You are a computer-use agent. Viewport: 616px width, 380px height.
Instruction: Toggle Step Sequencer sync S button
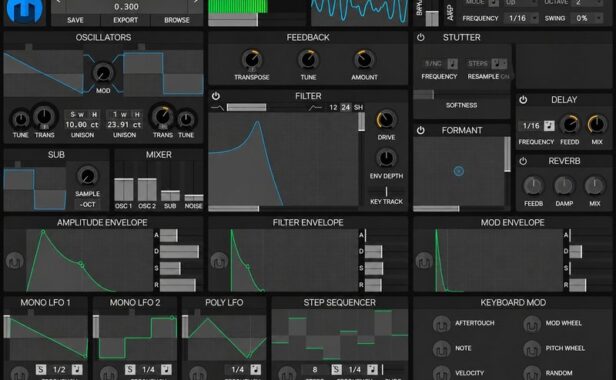[x=336, y=369]
